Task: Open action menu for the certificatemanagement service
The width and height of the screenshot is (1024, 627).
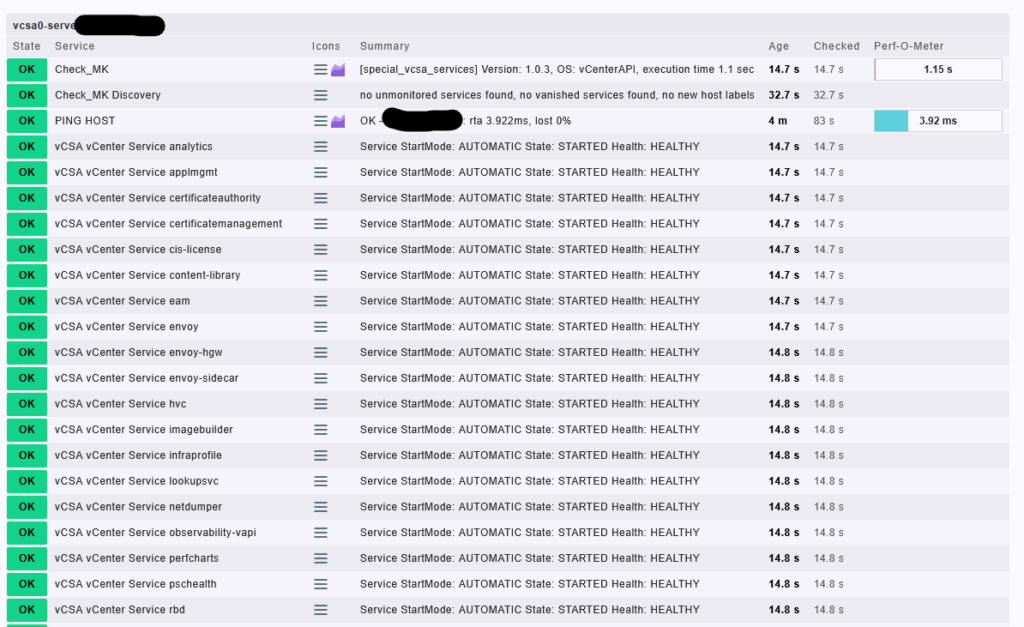Action: [320, 224]
